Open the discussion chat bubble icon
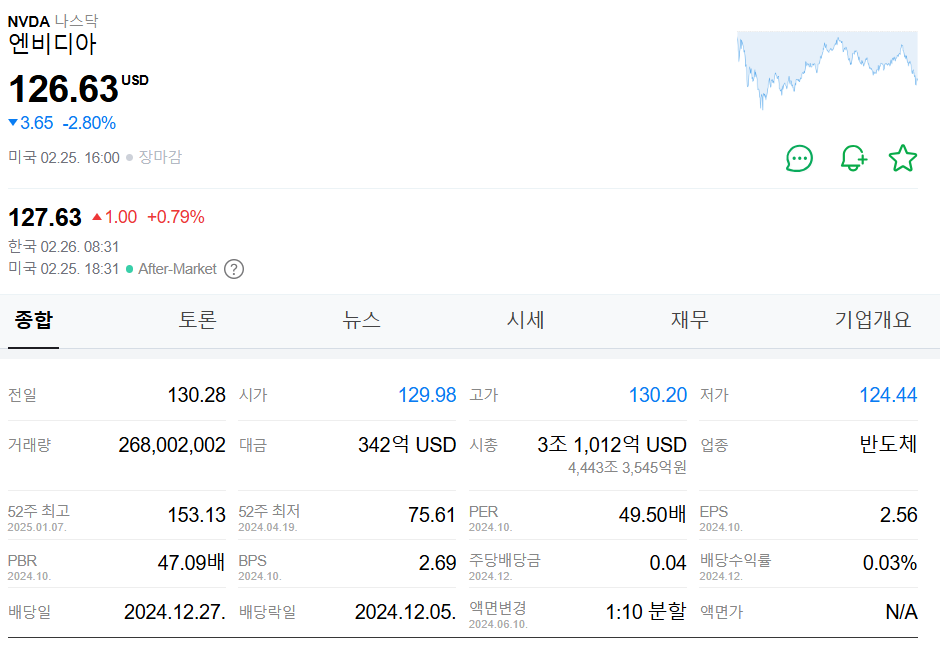Screen dimensions: 940x645 tap(799, 159)
